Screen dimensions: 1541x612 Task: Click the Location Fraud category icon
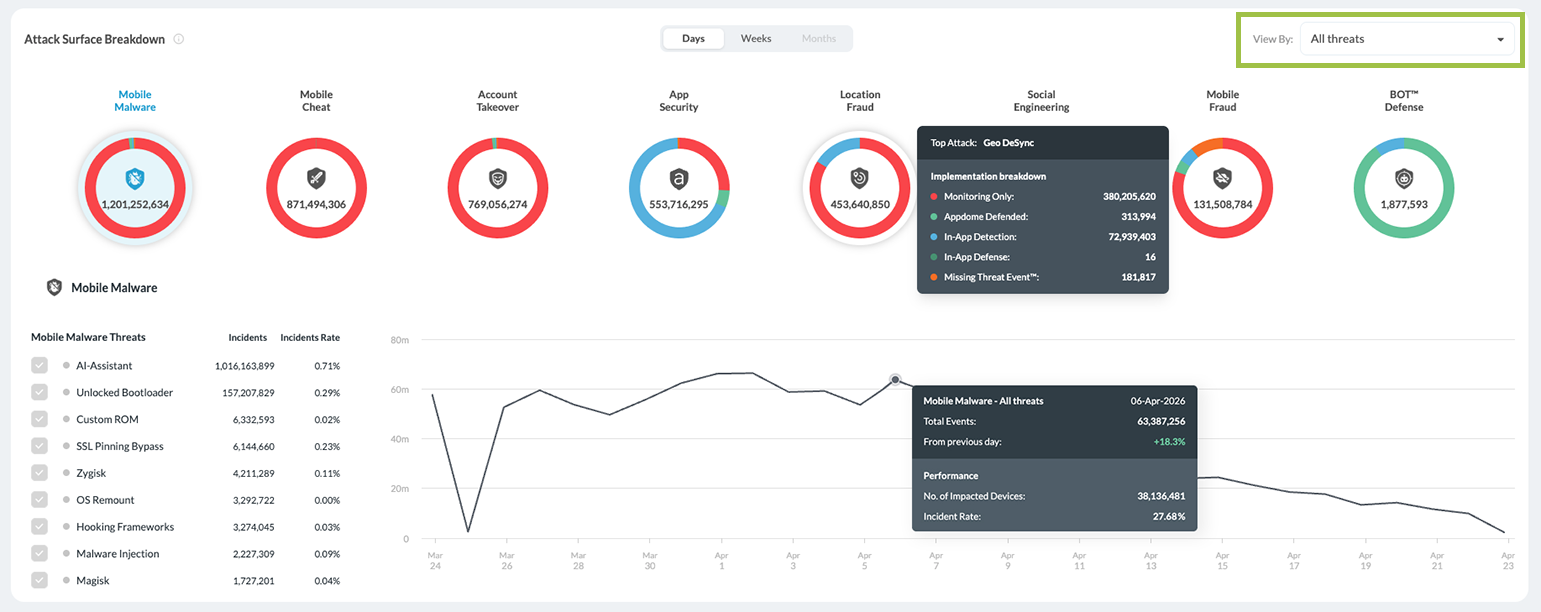(859, 179)
